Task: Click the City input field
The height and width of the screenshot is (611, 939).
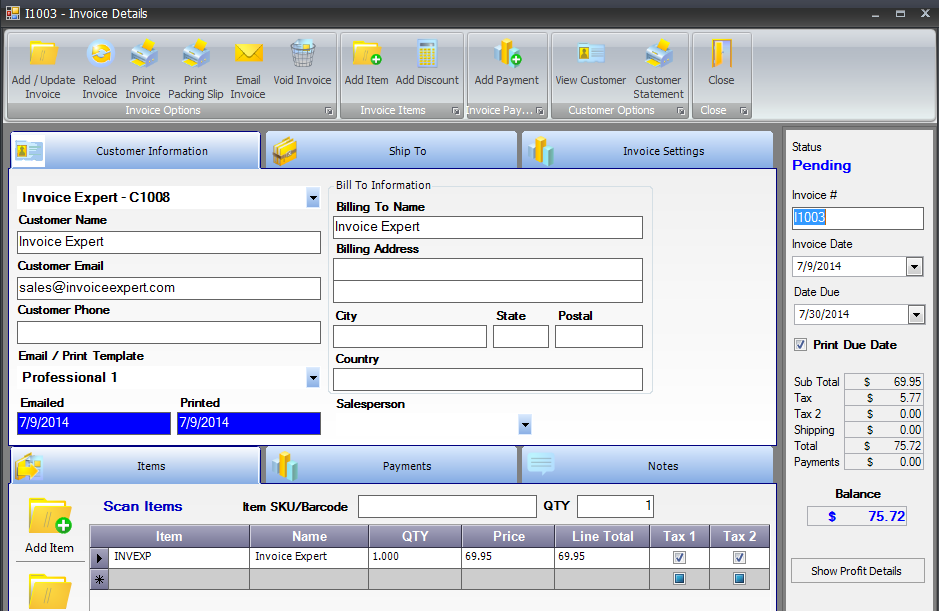Action: [x=410, y=337]
